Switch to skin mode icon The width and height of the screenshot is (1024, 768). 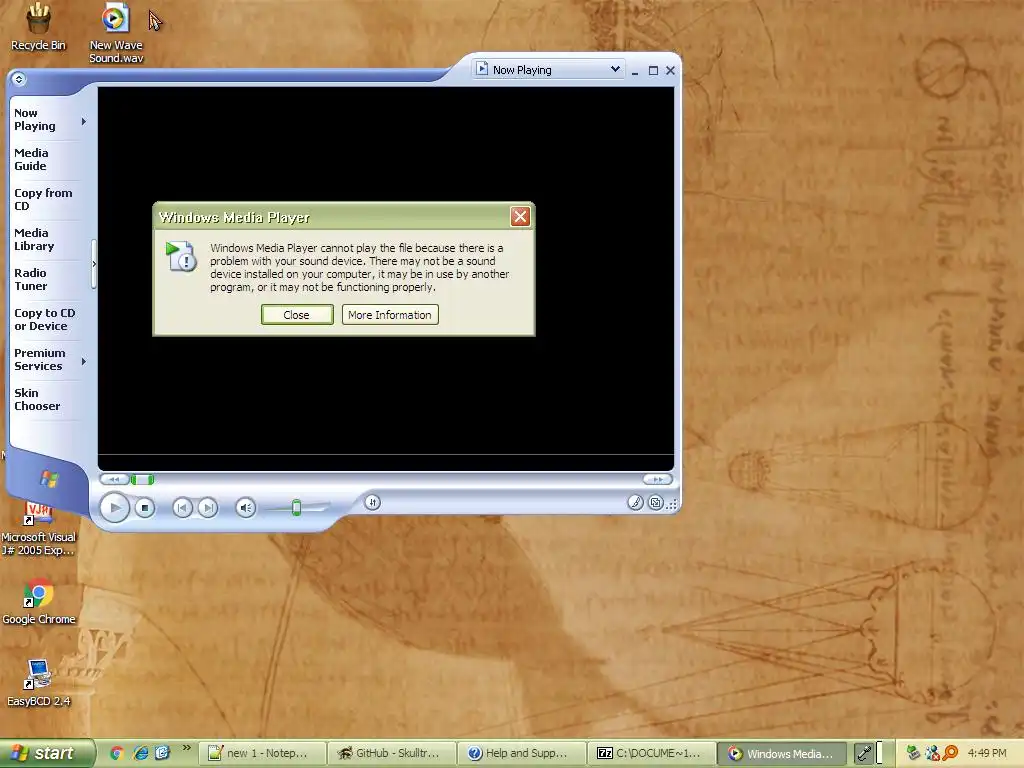click(x=656, y=502)
